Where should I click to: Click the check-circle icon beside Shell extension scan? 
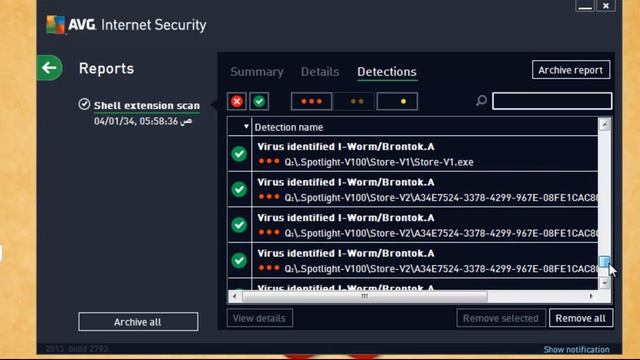[84, 104]
